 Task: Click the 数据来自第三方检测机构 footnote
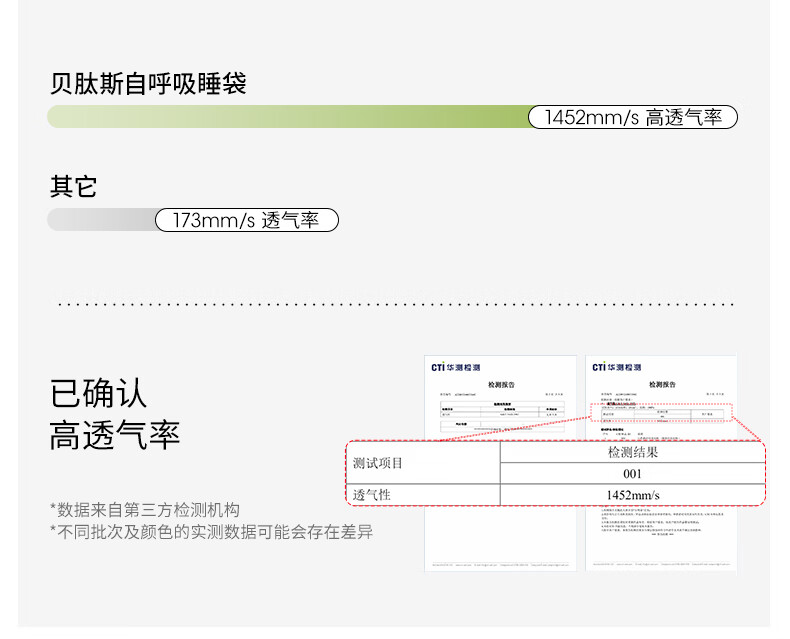coord(145,509)
